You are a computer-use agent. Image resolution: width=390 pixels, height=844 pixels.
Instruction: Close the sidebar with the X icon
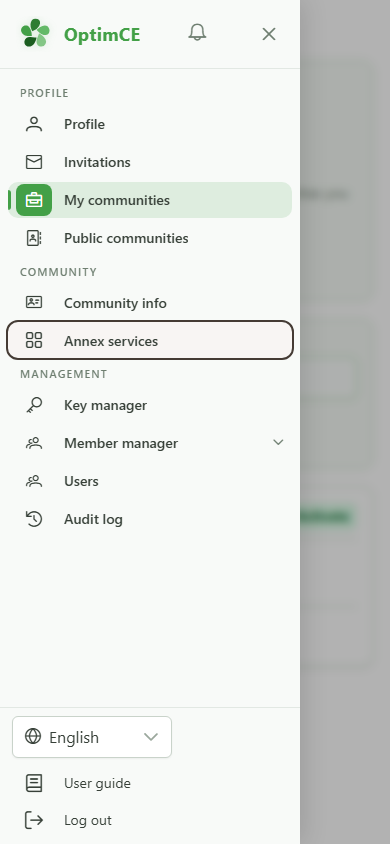tap(268, 34)
